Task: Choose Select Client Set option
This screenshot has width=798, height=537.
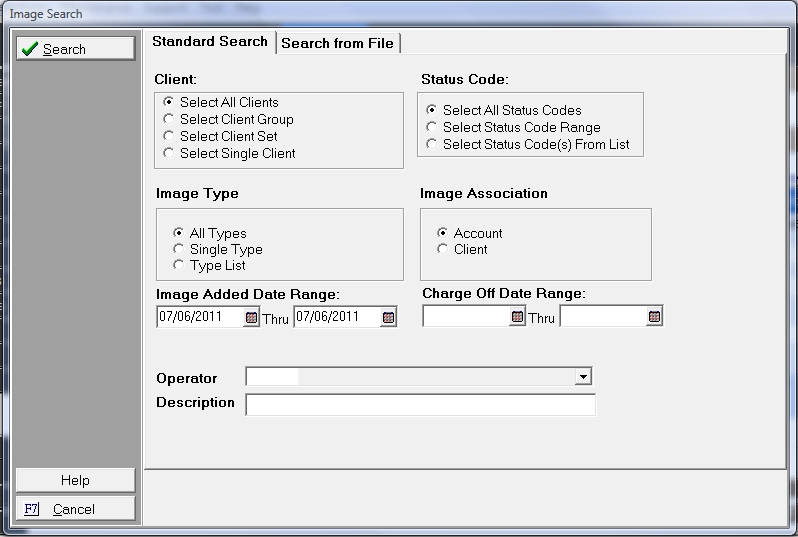Action: coord(169,136)
